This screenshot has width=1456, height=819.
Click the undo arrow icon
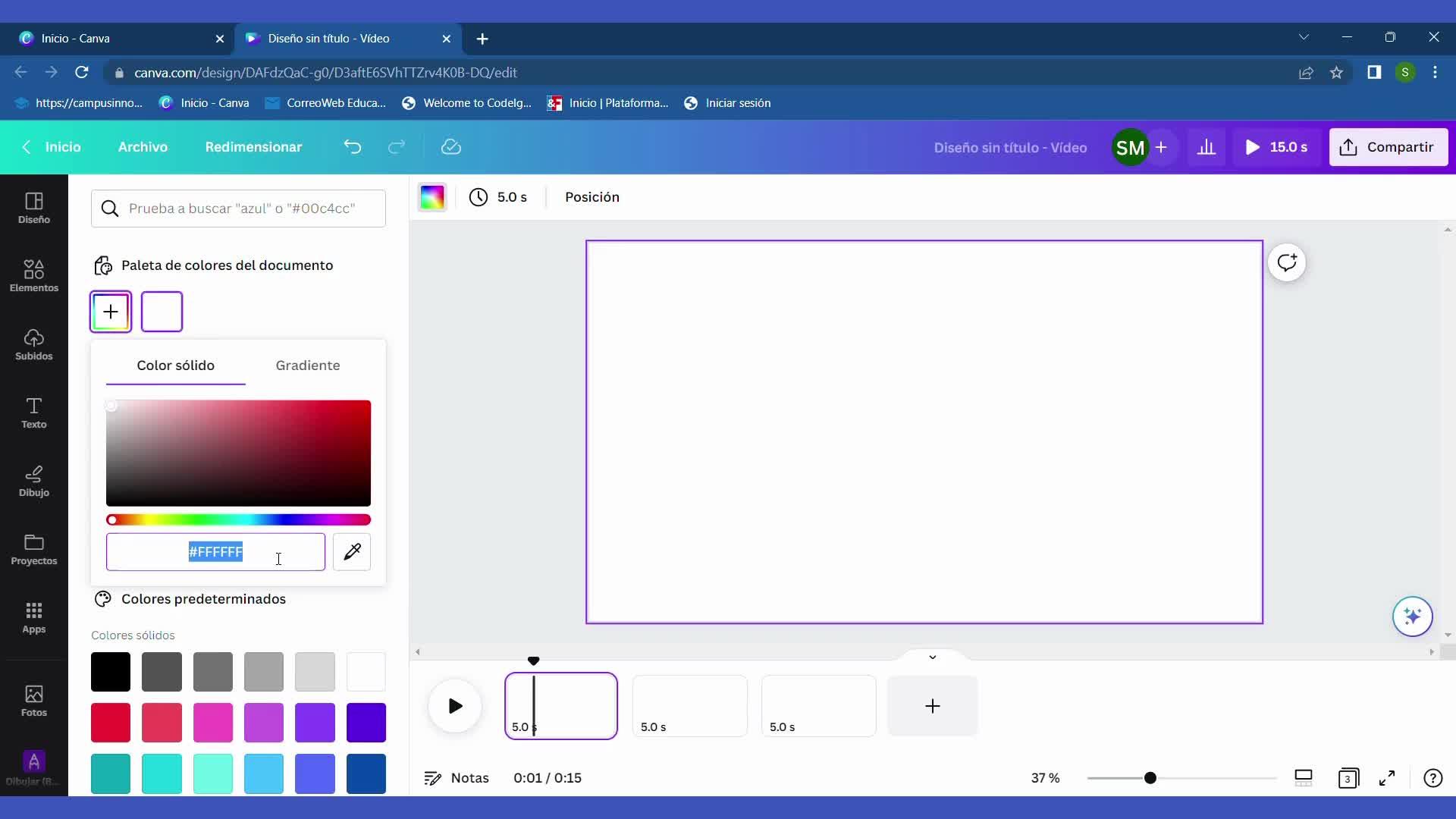(x=353, y=147)
